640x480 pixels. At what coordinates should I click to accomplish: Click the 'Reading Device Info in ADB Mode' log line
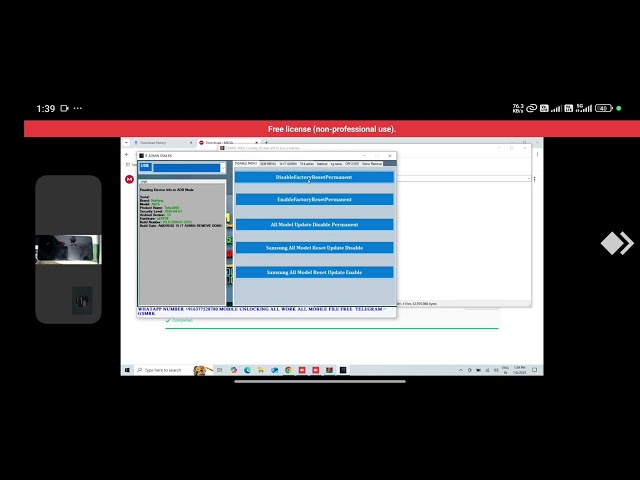(x=167, y=190)
